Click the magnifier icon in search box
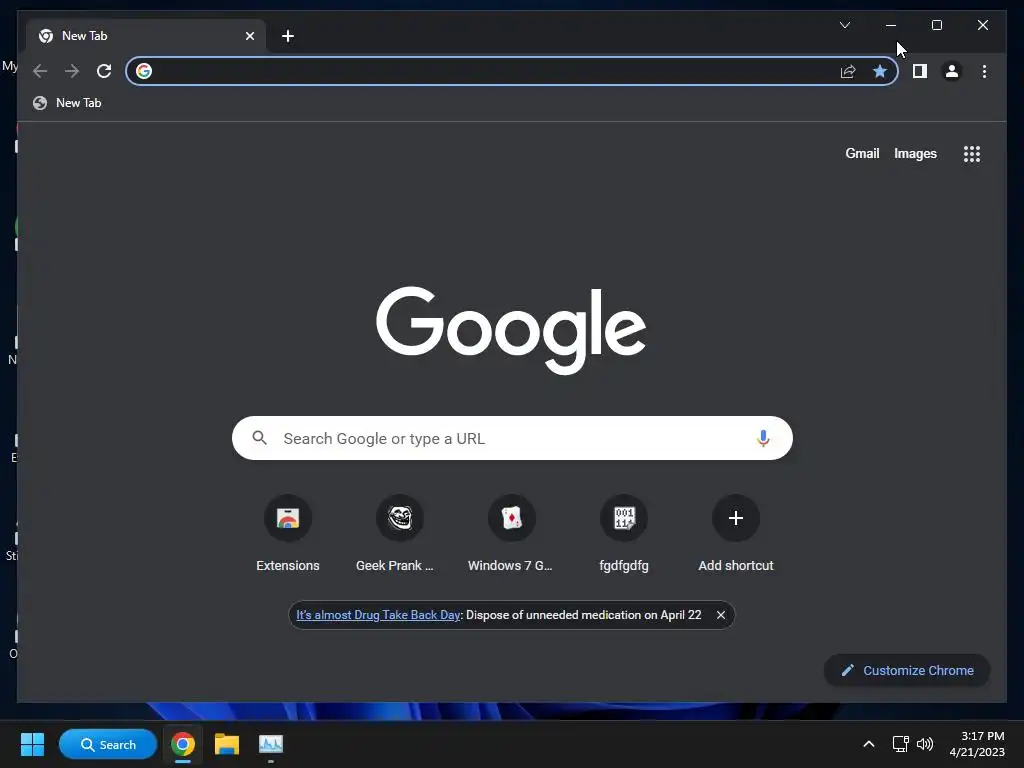The height and width of the screenshot is (768, 1024). 259,438
